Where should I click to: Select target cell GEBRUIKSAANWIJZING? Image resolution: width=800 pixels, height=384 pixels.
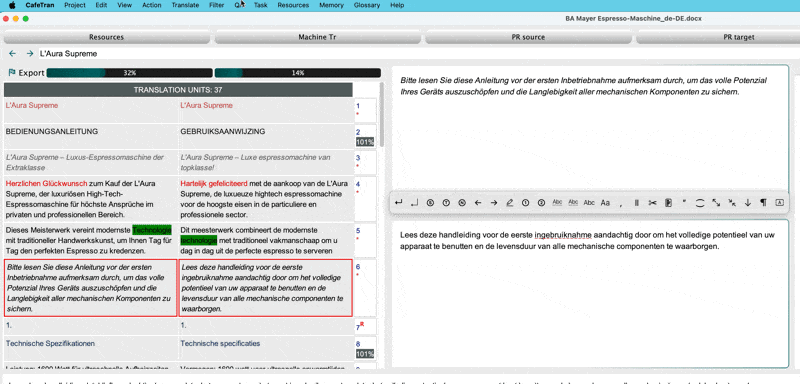pyautogui.click(x=266, y=136)
